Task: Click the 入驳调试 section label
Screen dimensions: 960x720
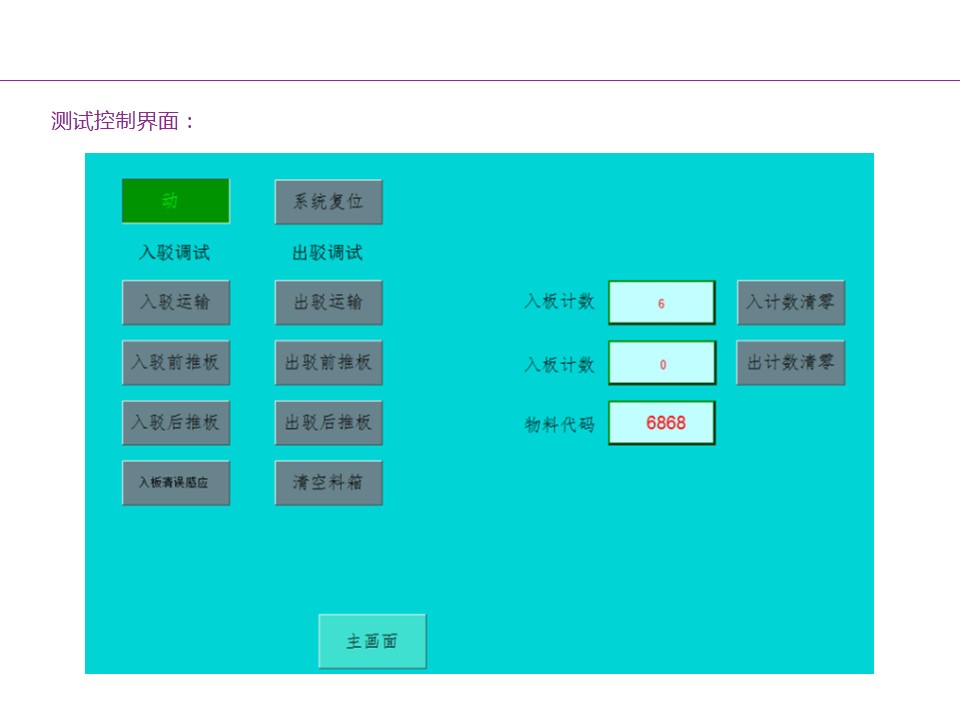Action: pos(175,253)
